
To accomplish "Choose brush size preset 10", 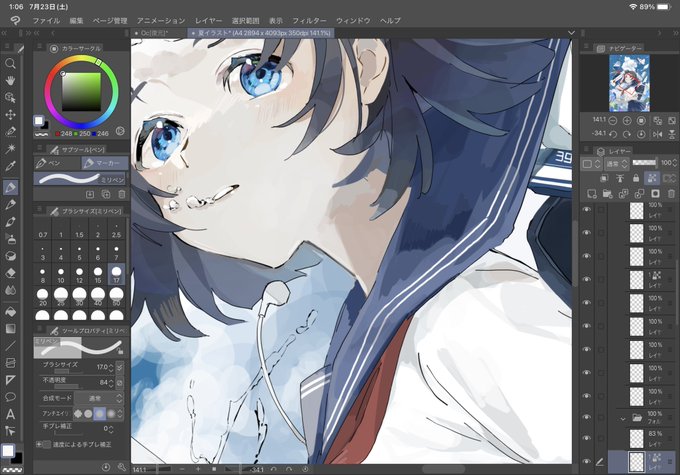I will 61,275.
